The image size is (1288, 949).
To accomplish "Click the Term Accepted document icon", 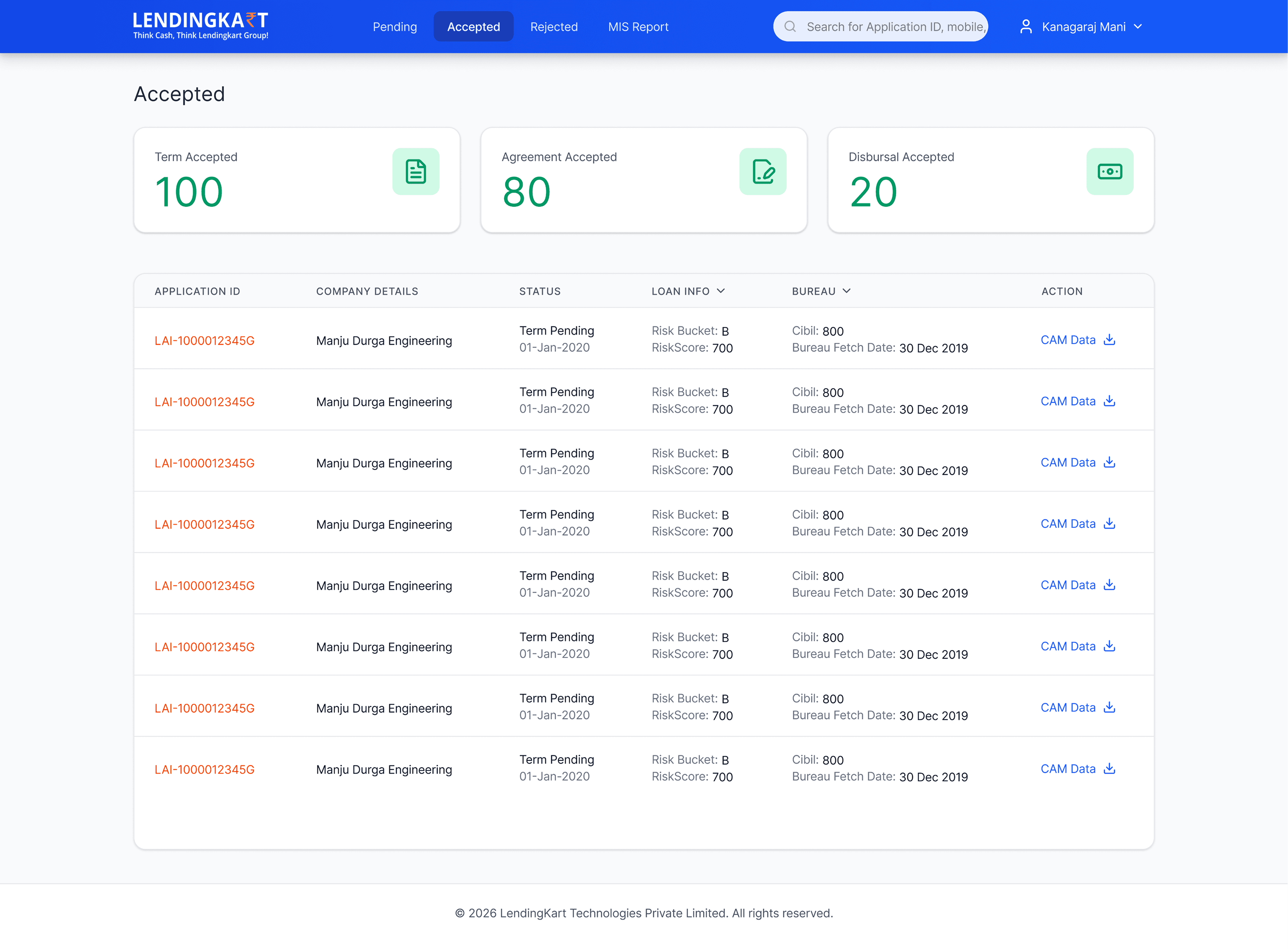I will tap(415, 171).
